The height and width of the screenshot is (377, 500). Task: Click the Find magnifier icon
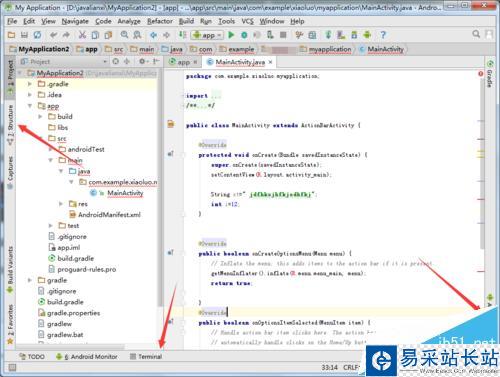coord(124,35)
